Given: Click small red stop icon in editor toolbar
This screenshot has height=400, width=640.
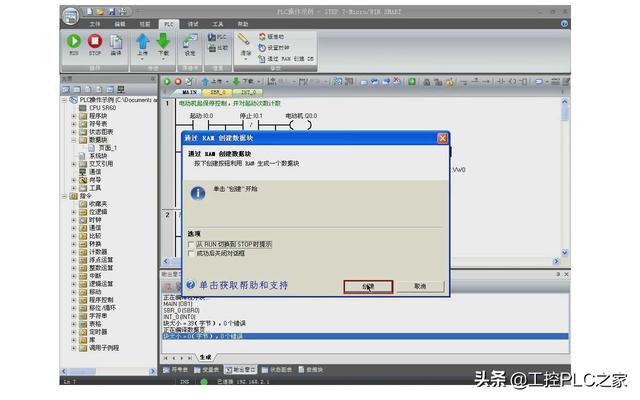Looking at the screenshot, I should point(178,82).
